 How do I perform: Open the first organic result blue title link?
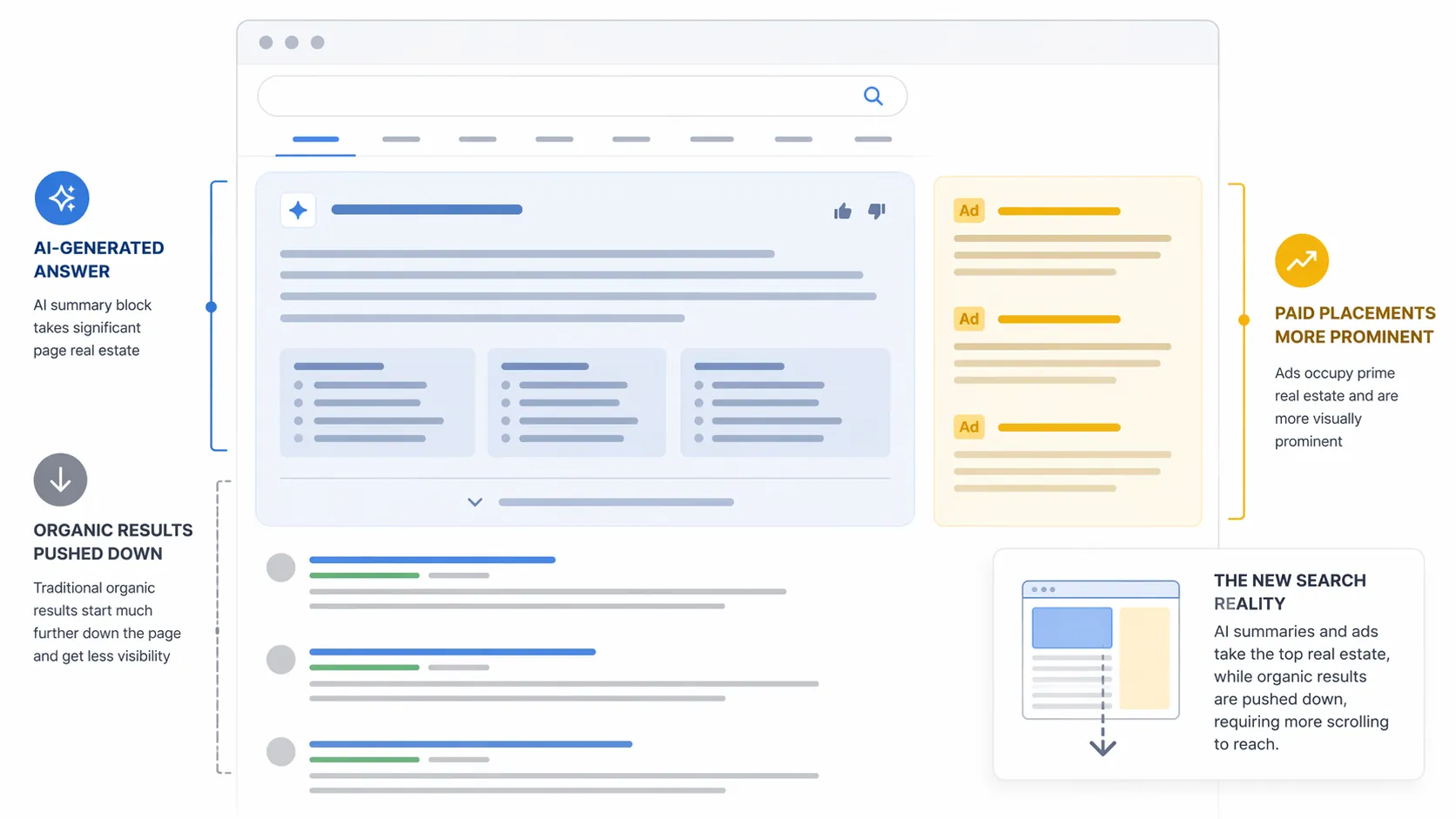(432, 560)
